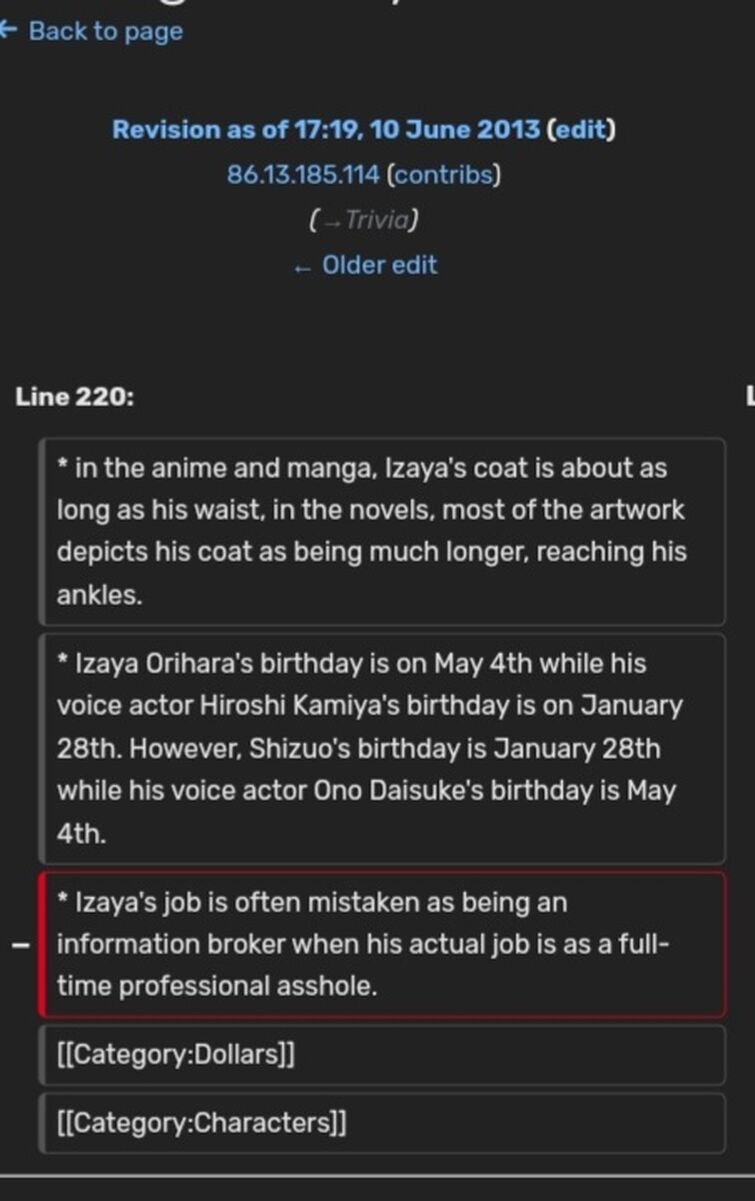The width and height of the screenshot is (755, 1201).
Task: Click the paragraph about Izaya's coat length
Action: [382, 532]
